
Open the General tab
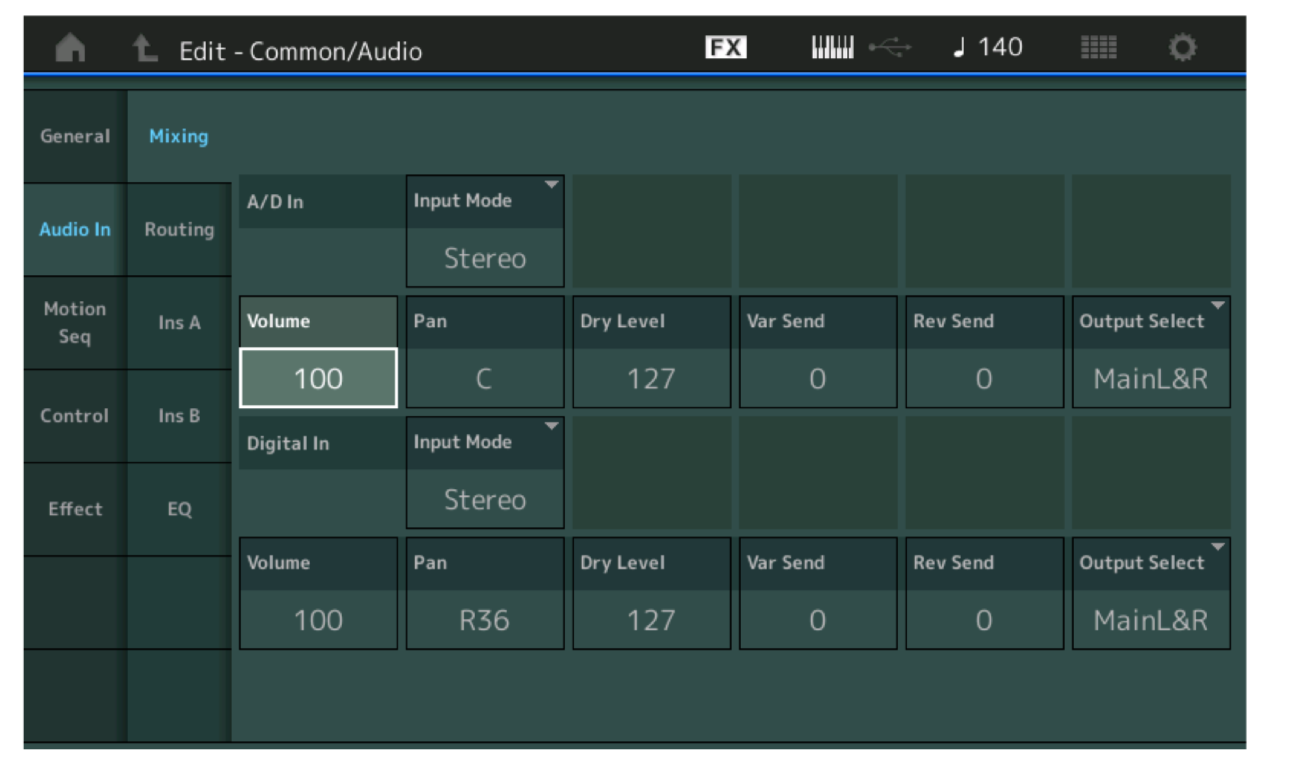[x=75, y=136]
